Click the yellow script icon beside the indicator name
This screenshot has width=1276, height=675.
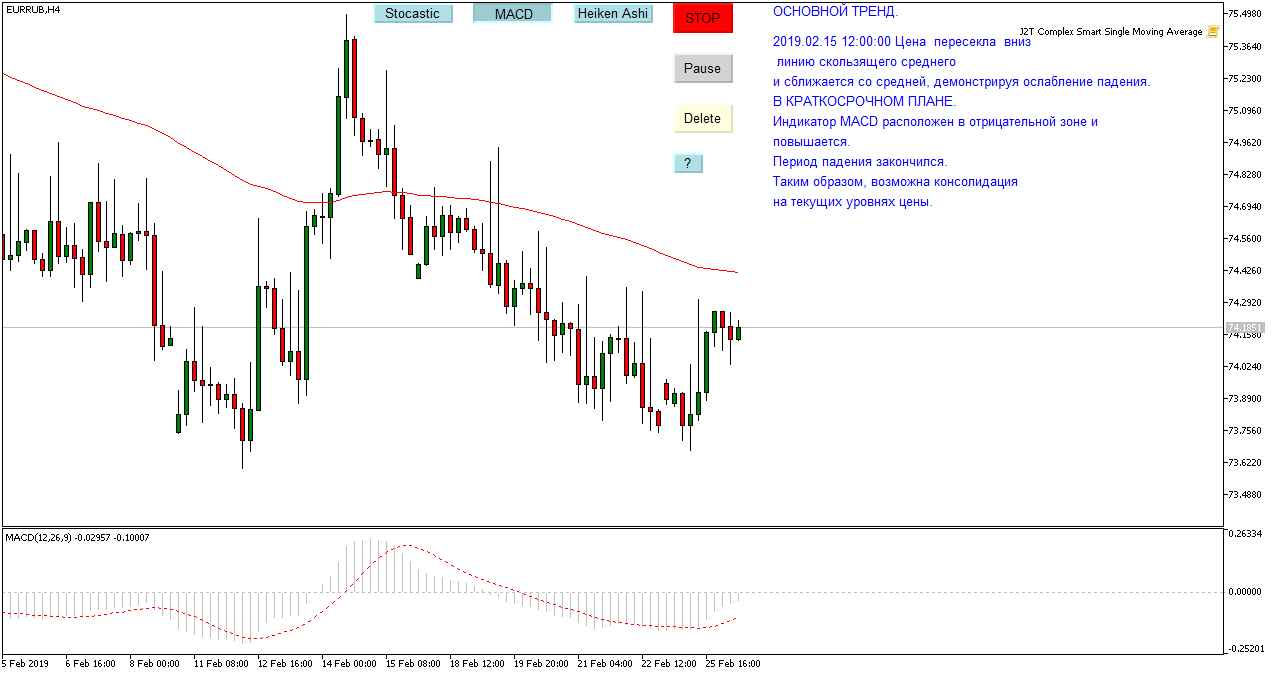click(x=1213, y=32)
